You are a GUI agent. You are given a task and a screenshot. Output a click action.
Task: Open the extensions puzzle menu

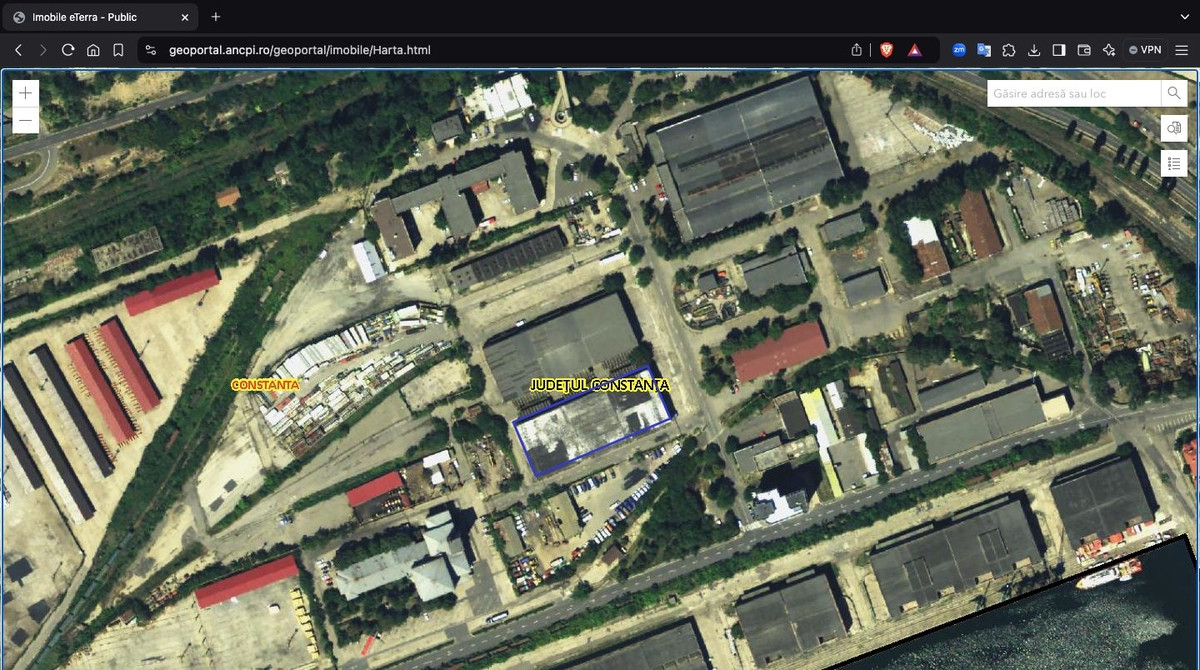point(1009,49)
